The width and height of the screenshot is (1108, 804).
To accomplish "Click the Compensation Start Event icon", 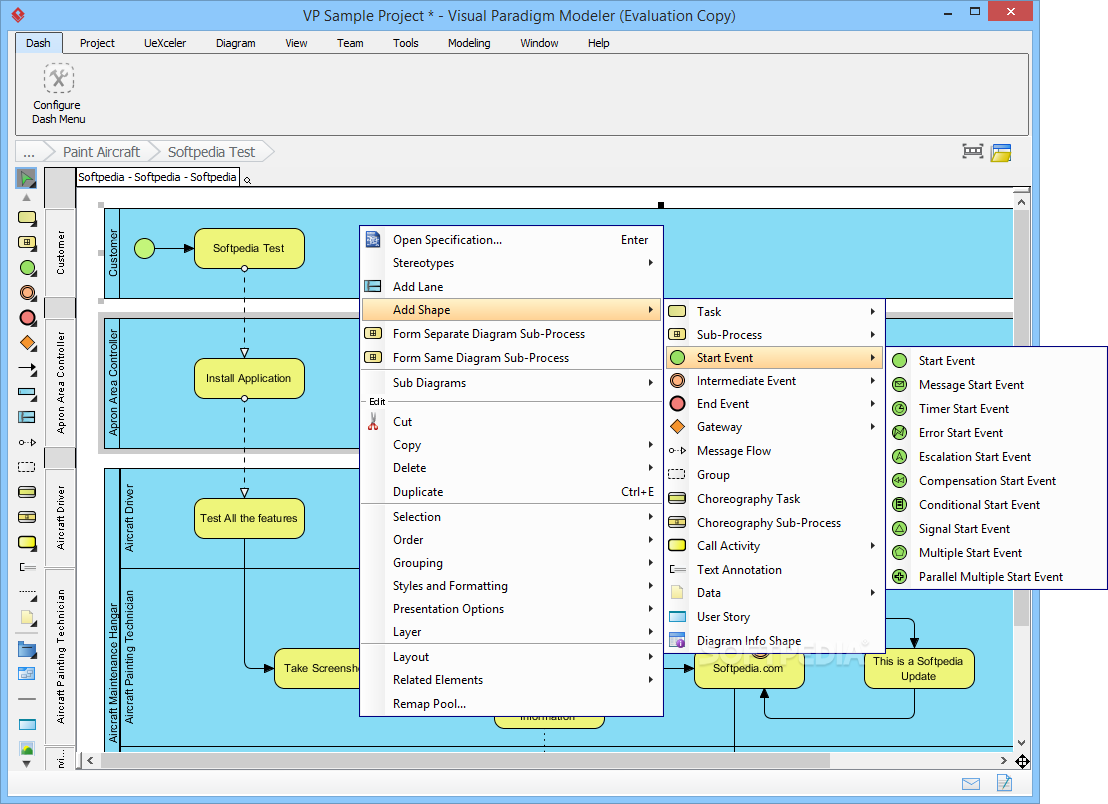I will click(x=900, y=481).
